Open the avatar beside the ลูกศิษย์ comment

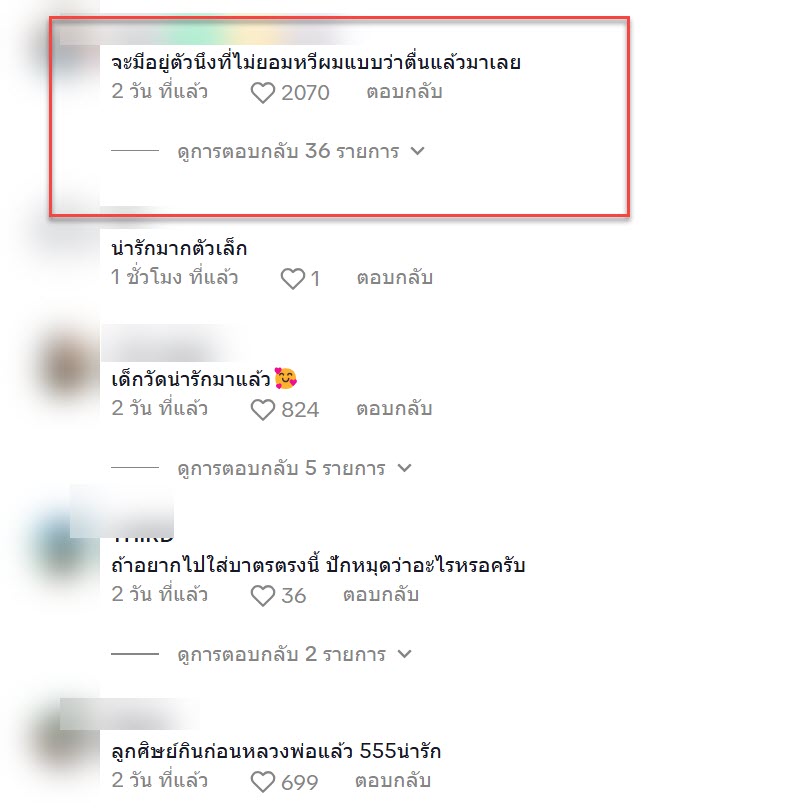coord(65,736)
